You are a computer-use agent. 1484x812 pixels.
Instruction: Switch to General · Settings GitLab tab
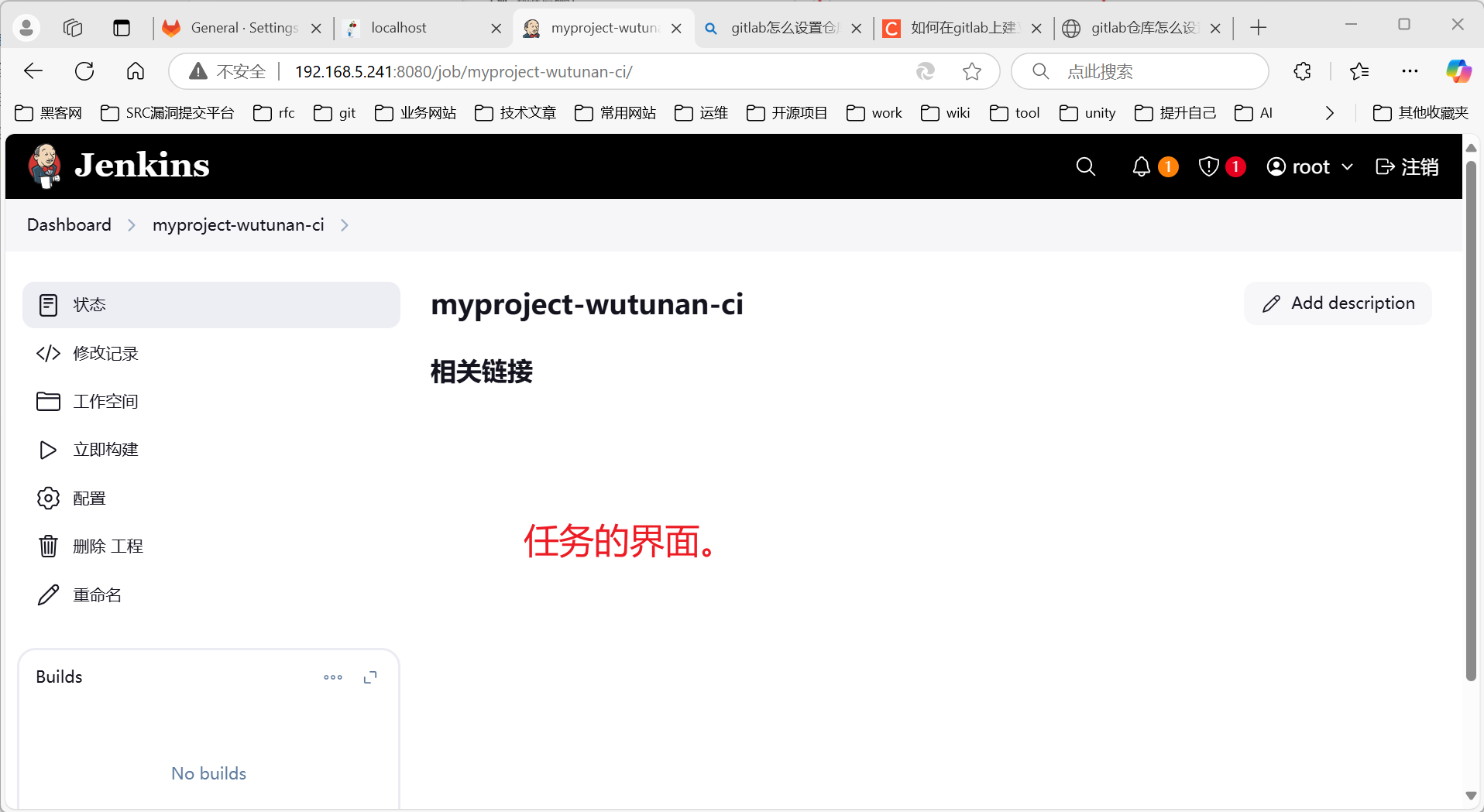(242, 28)
